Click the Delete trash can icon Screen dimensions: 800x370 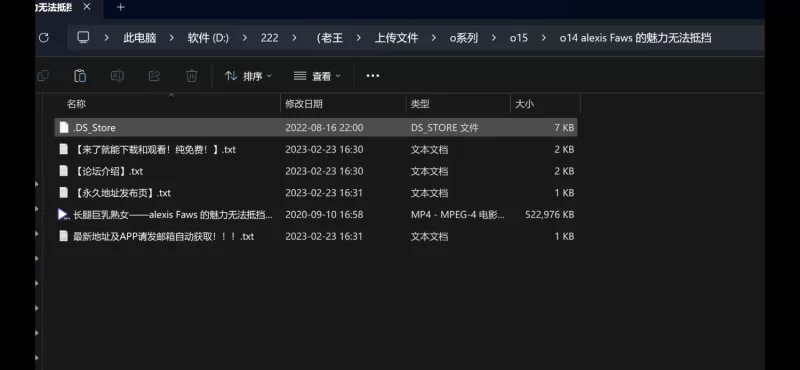click(x=191, y=76)
